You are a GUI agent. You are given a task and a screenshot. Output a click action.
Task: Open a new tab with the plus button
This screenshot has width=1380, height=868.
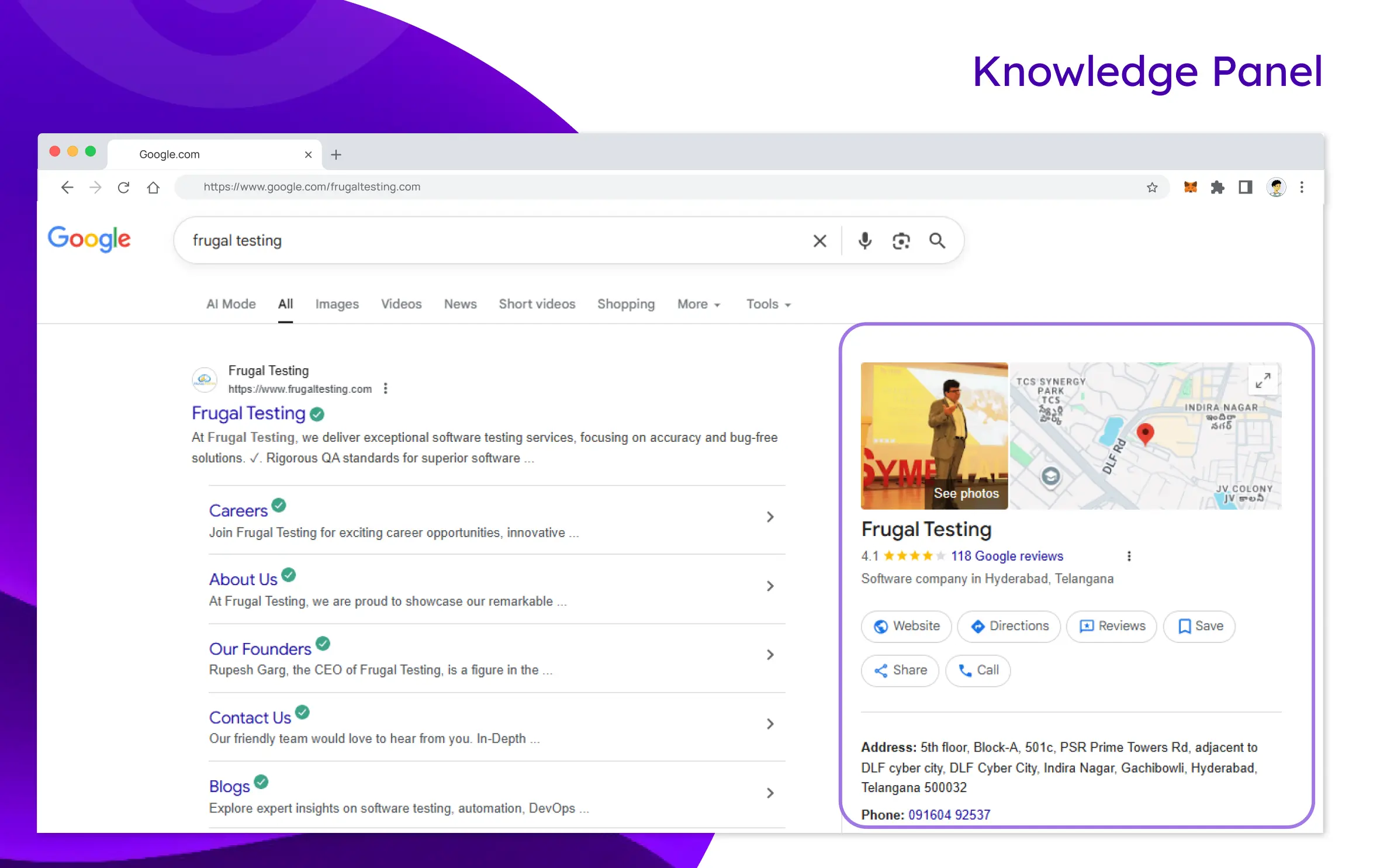click(x=336, y=154)
